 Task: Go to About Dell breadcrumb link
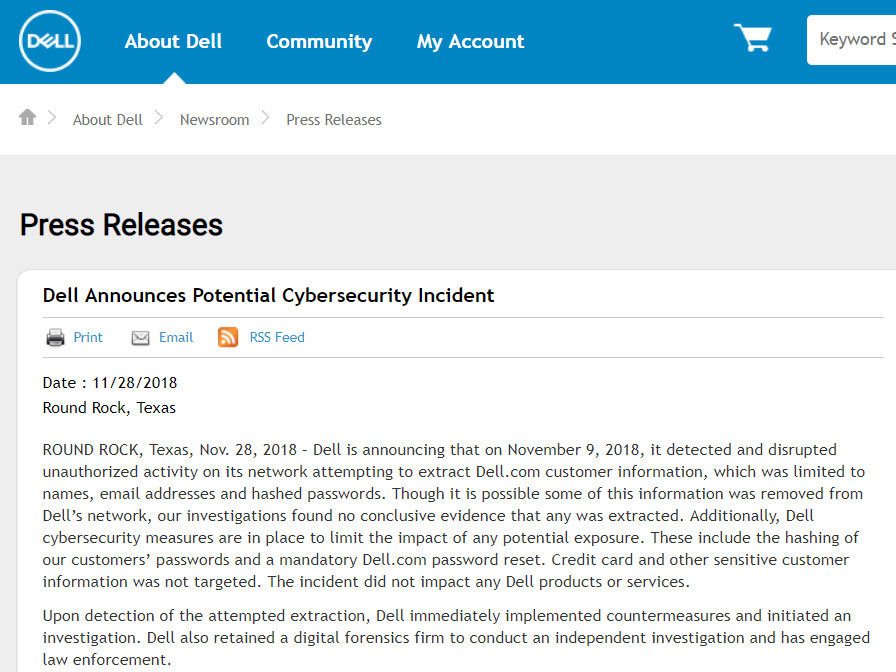click(x=107, y=119)
